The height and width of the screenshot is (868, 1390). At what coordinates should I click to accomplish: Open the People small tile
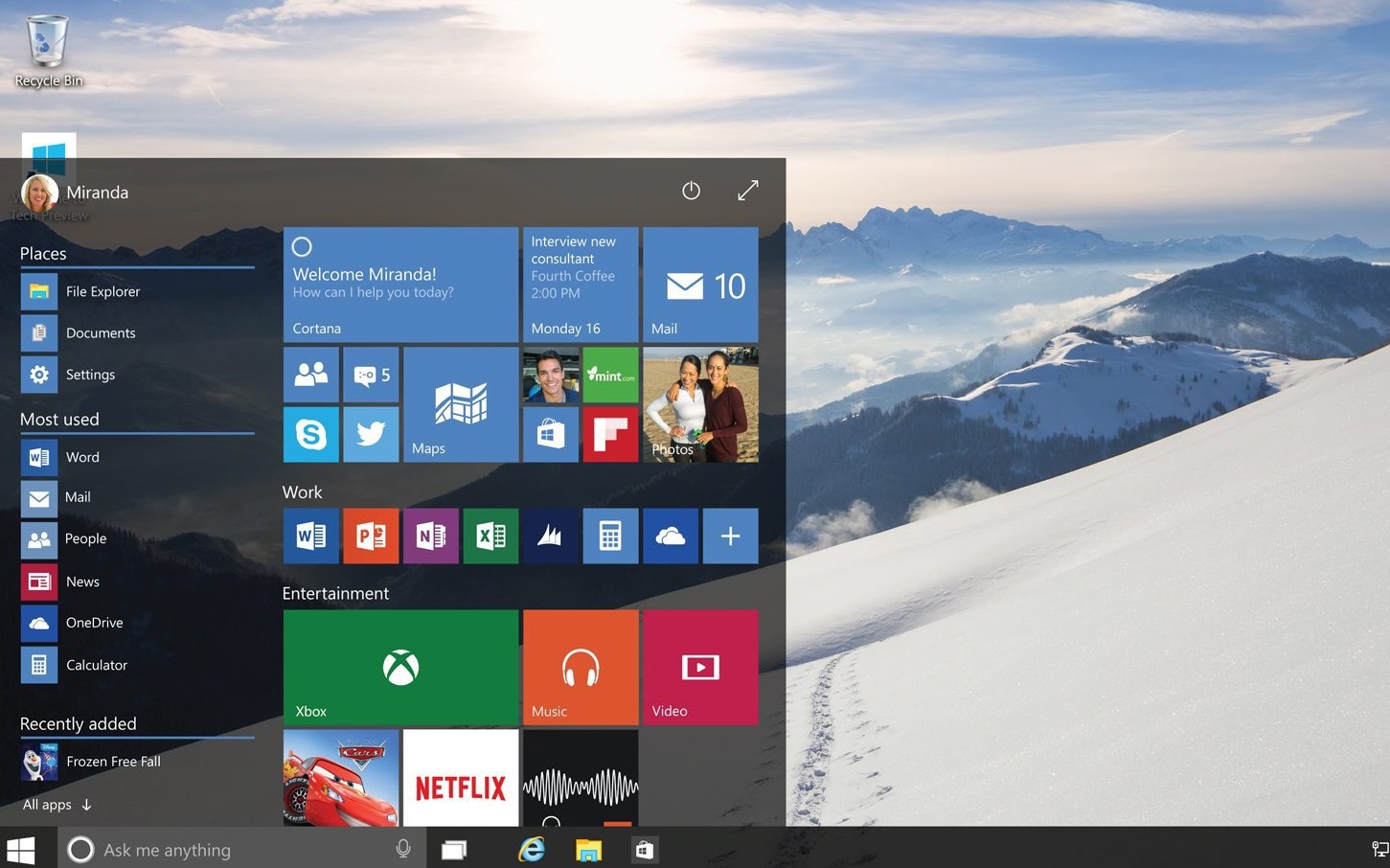click(x=311, y=375)
